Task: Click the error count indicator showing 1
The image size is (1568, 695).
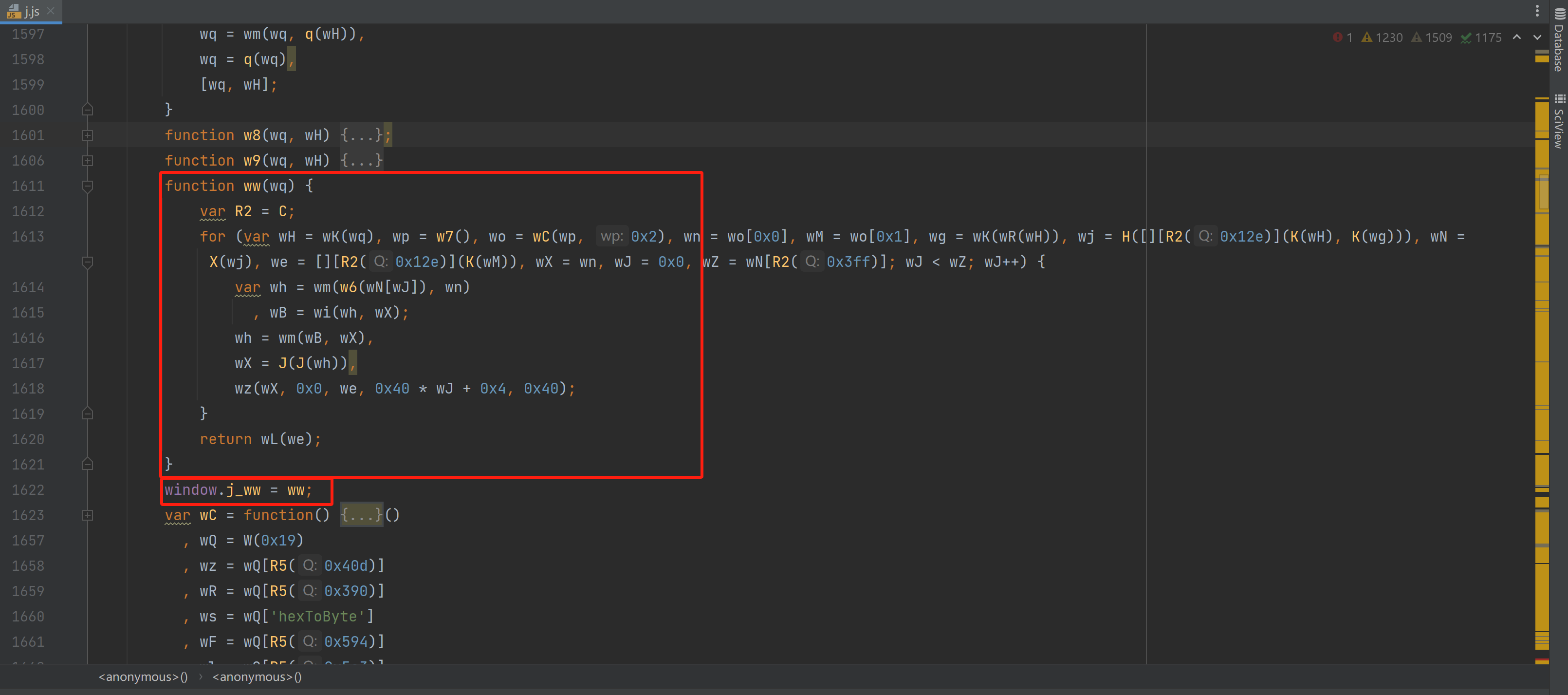Action: [1342, 37]
